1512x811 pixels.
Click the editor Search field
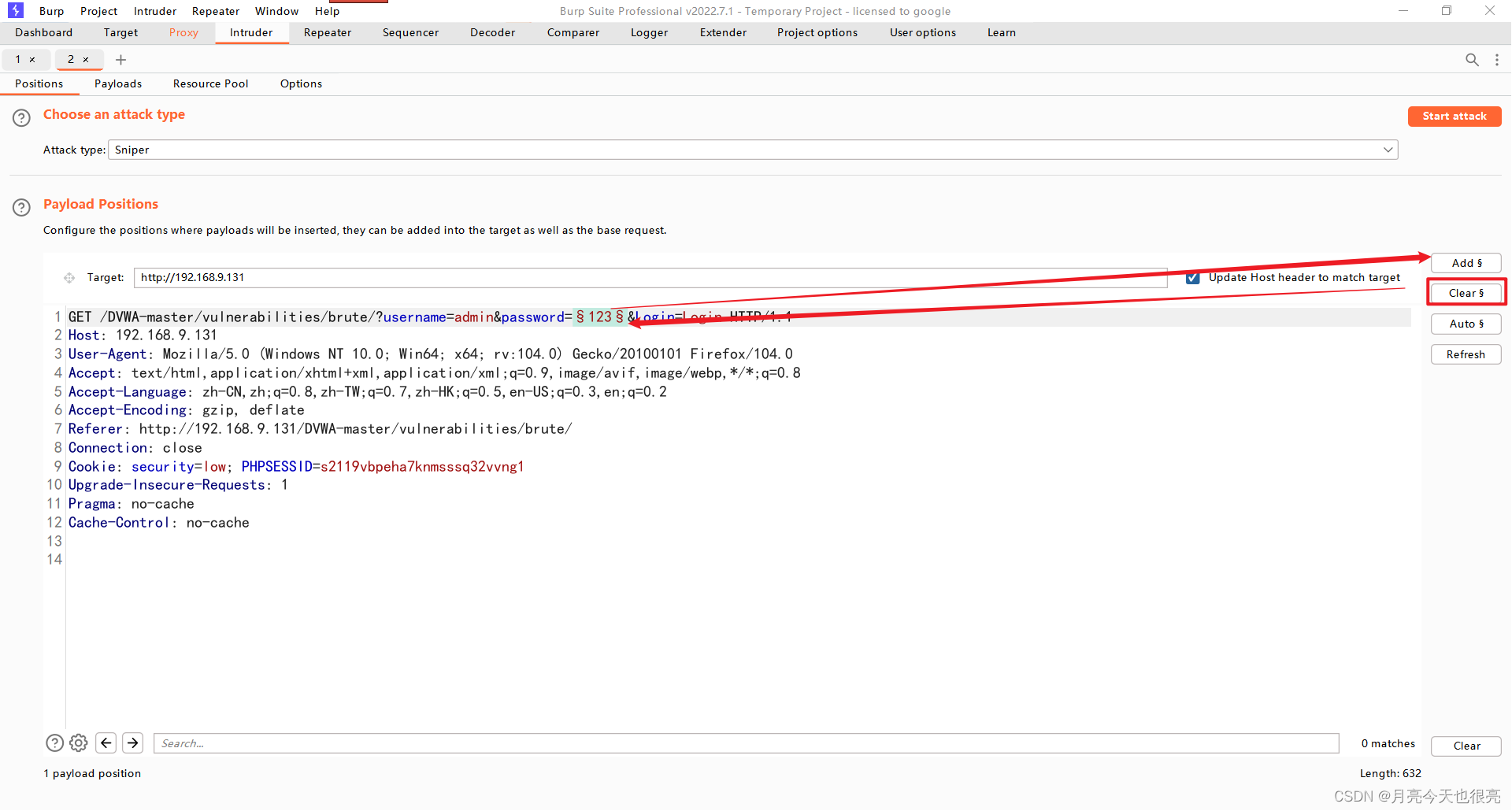coord(746,743)
